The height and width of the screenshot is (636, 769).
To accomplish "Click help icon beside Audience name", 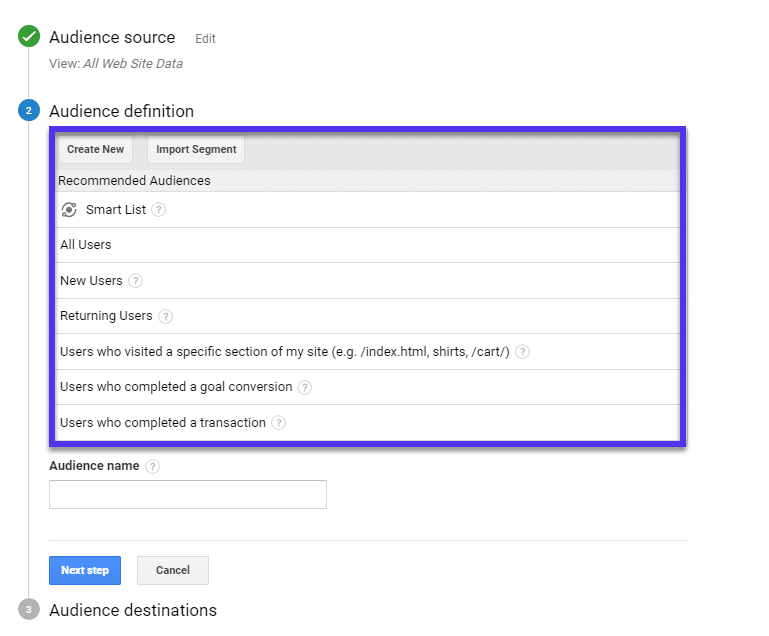I will pos(152,466).
